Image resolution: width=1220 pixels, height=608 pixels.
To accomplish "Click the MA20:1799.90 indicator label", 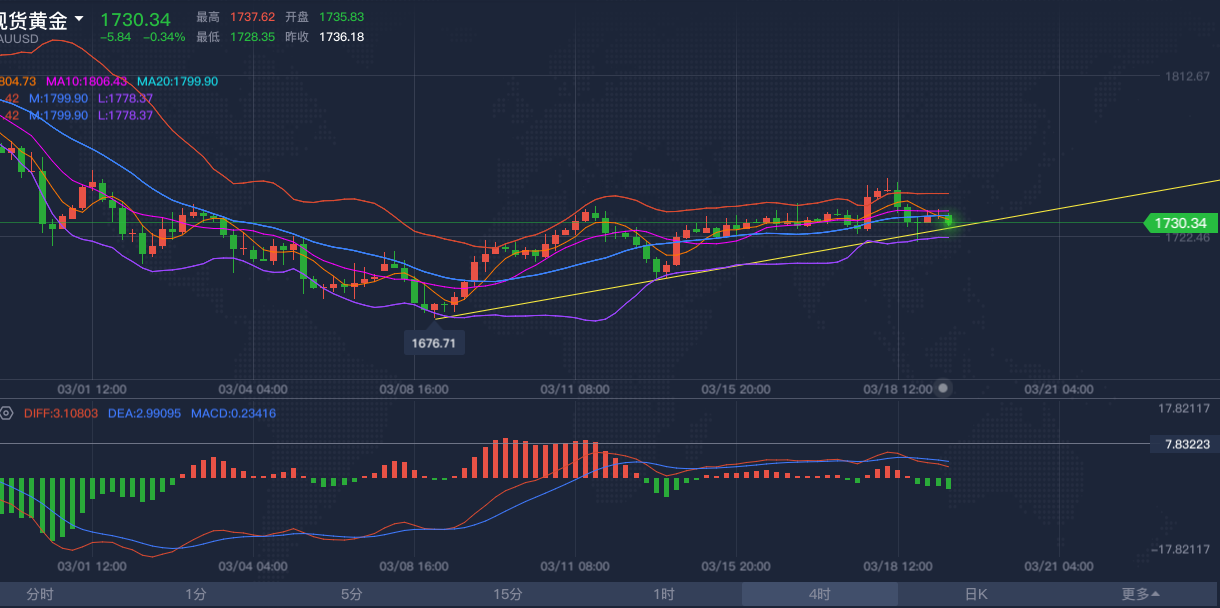I will 177,81.
